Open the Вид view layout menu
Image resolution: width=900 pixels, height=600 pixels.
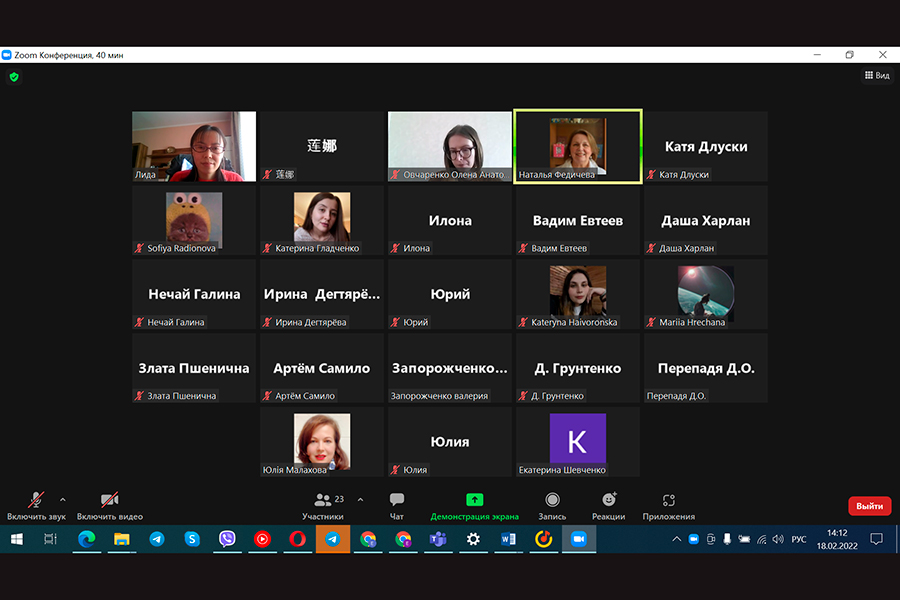[x=876, y=75]
